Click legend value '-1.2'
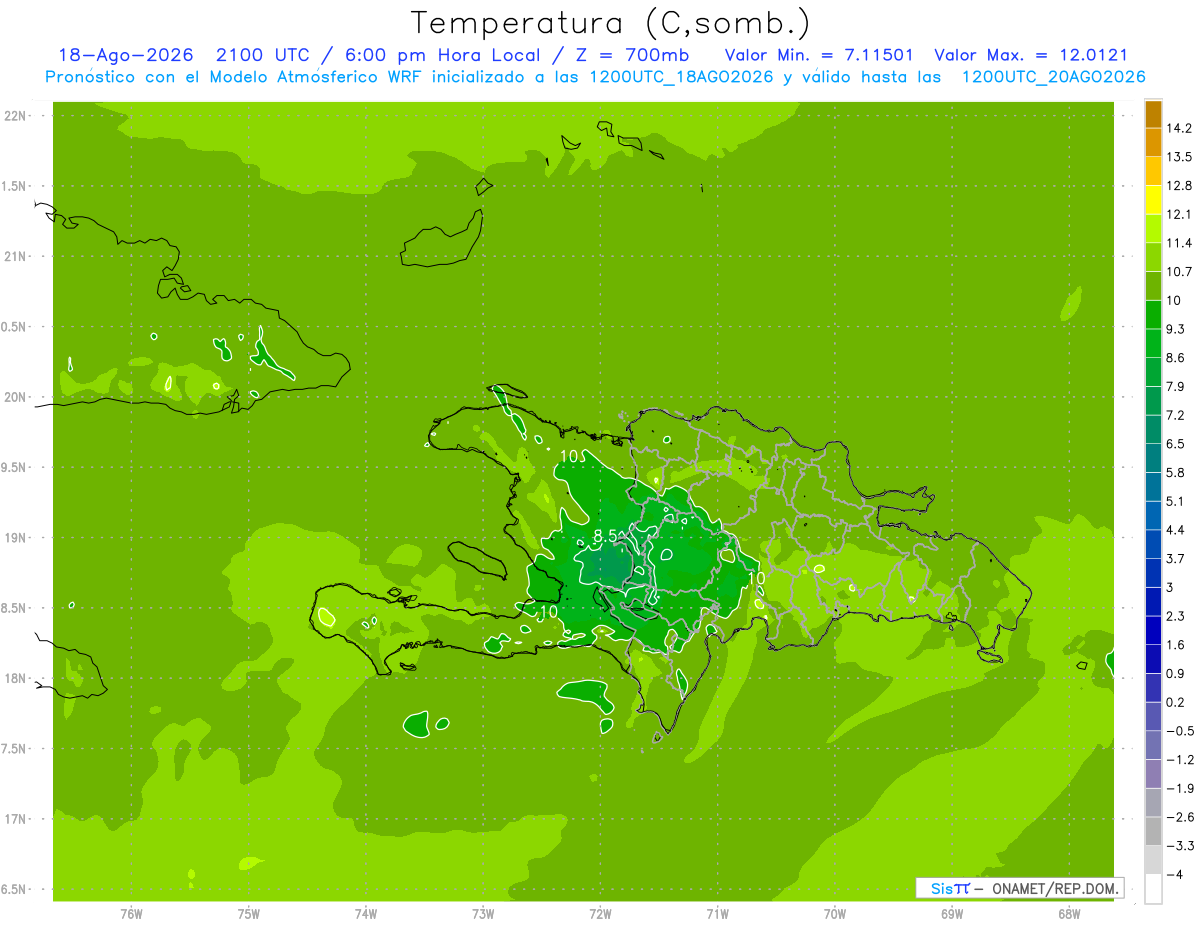The width and height of the screenshot is (1200, 927). (x=1180, y=760)
